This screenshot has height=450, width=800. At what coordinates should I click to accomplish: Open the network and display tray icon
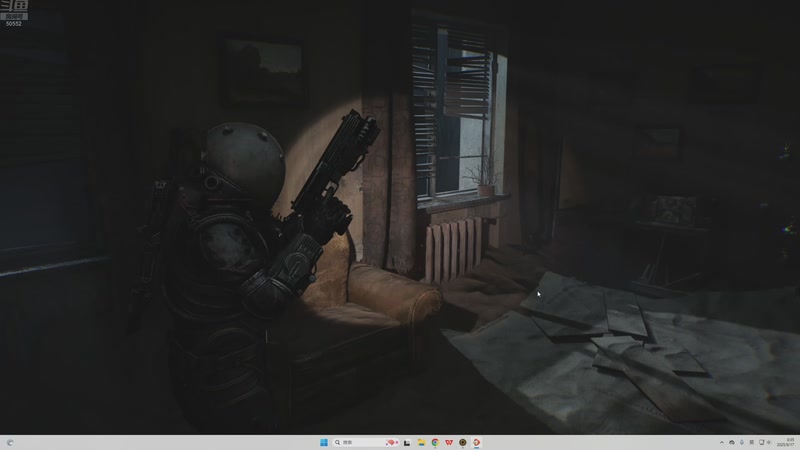[761, 442]
